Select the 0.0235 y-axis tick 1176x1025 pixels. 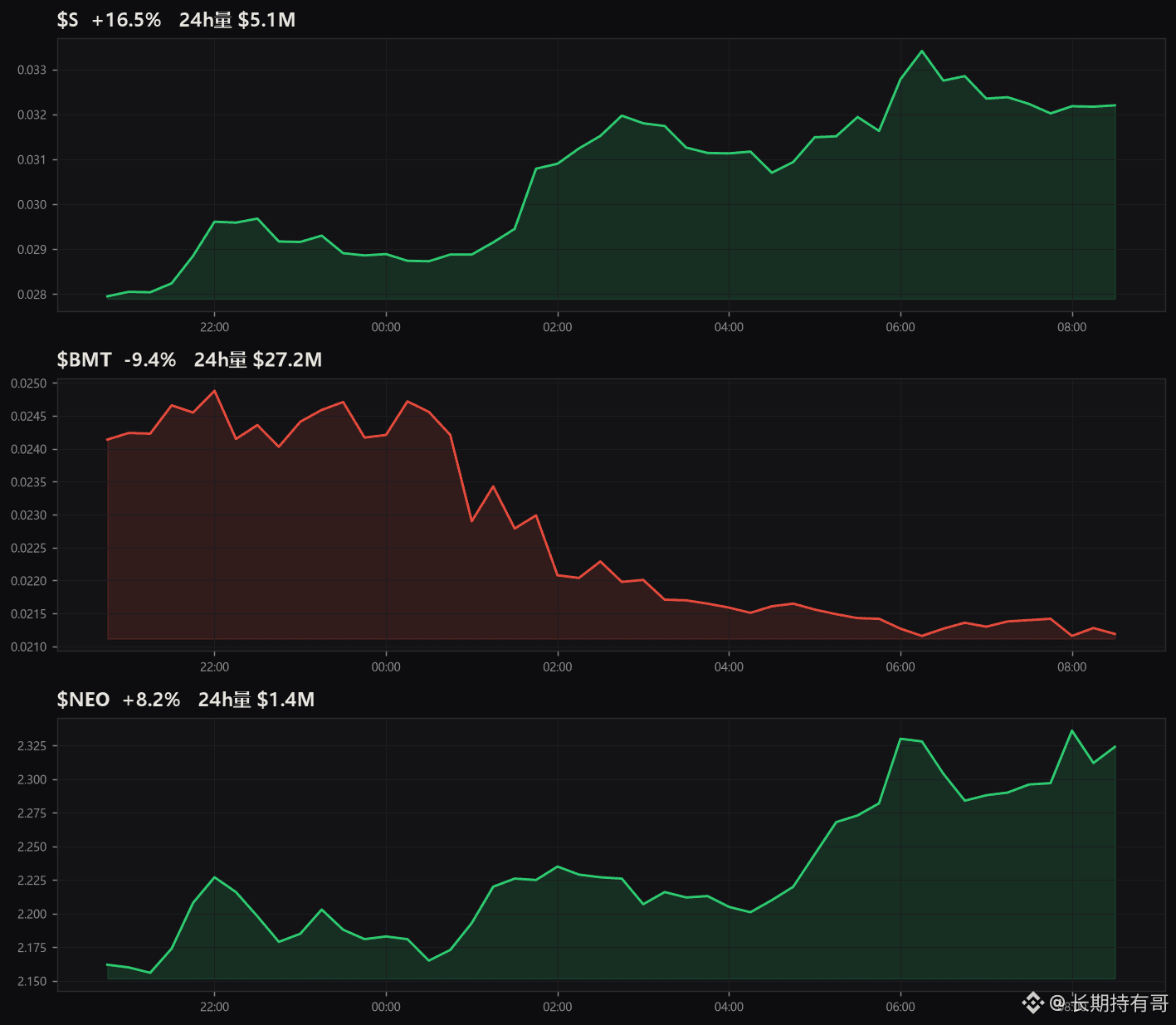[28, 482]
